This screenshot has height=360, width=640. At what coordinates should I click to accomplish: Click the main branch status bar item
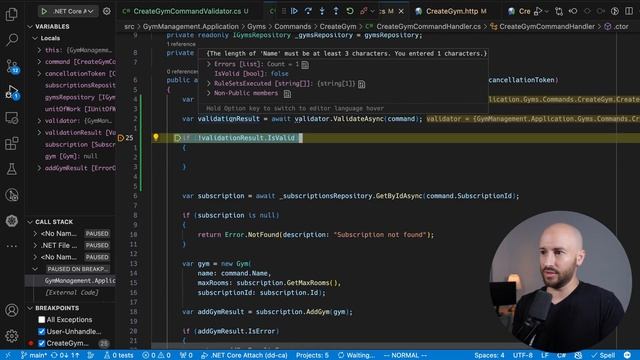pyautogui.click(x=34, y=355)
